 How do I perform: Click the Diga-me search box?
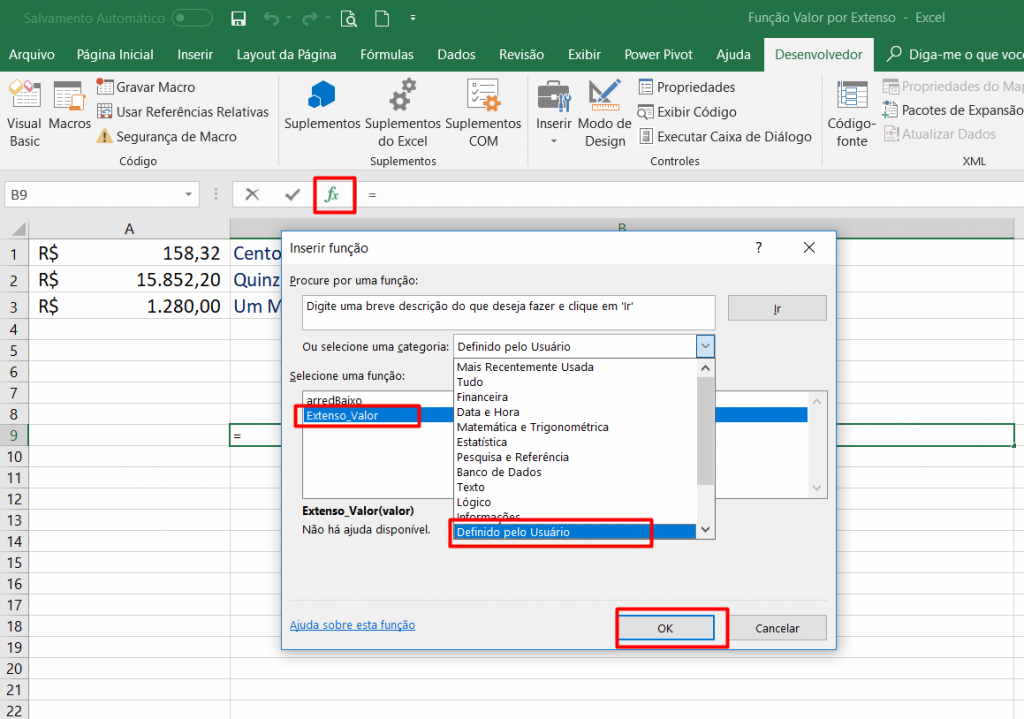tap(957, 55)
